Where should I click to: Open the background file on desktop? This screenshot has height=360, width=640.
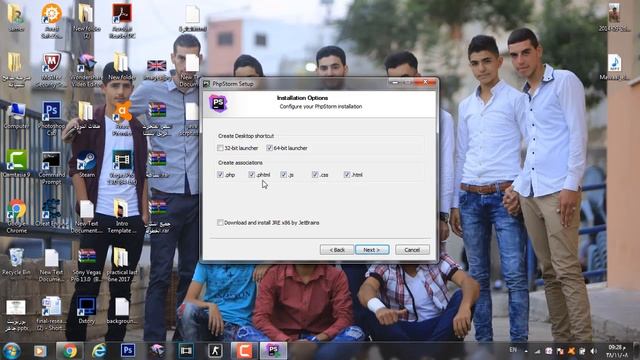122,310
